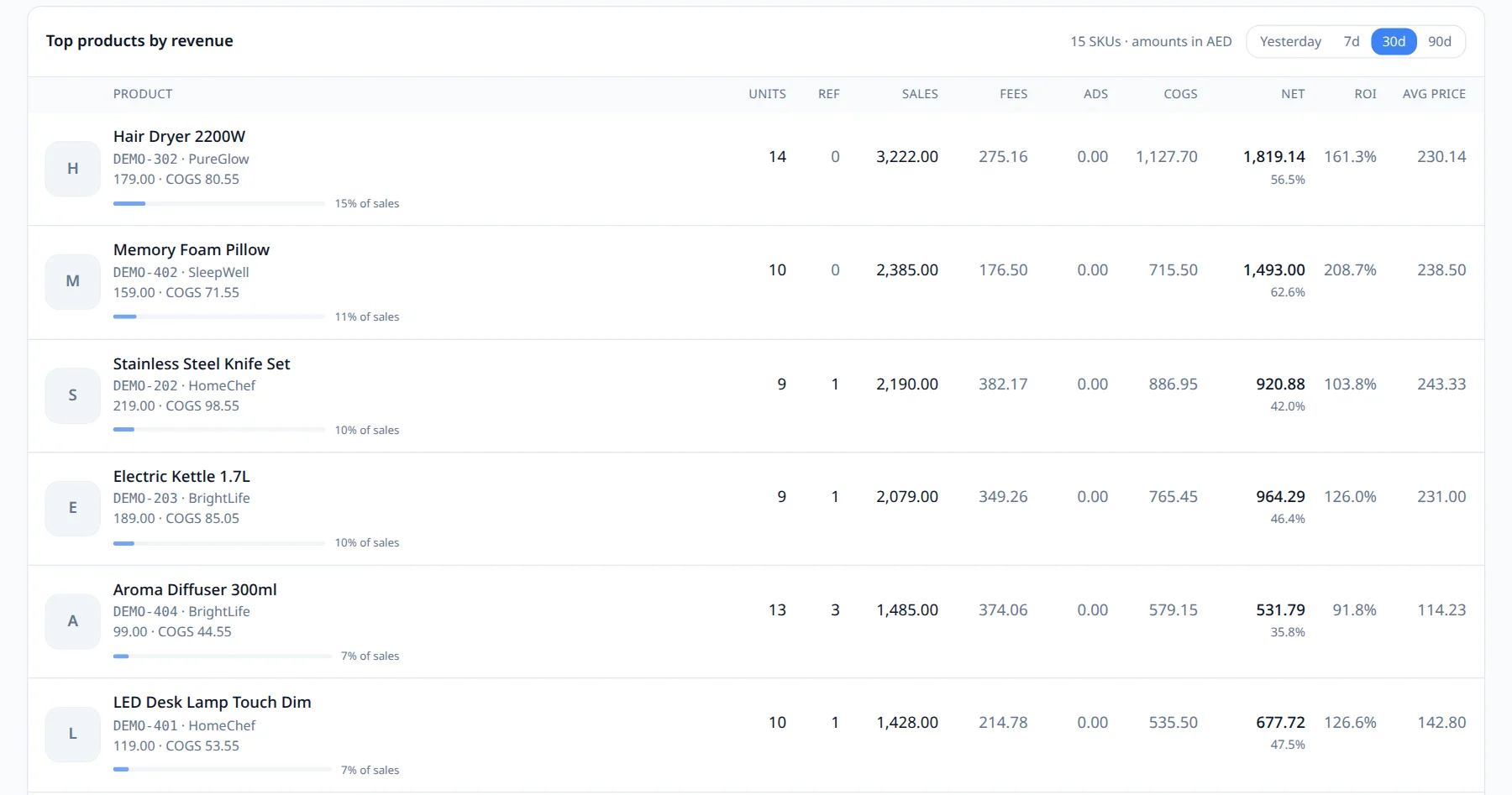The height and width of the screenshot is (795, 1512).
Task: Sort by the SALES column header
Action: pos(920,94)
